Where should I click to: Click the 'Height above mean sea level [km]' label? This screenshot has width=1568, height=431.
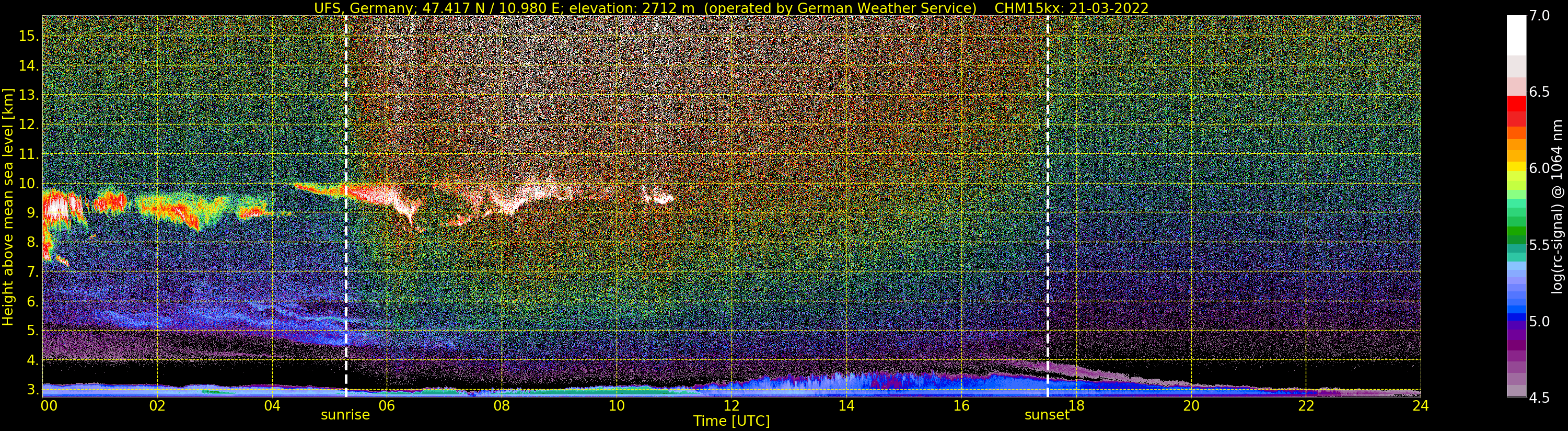tap(8, 206)
